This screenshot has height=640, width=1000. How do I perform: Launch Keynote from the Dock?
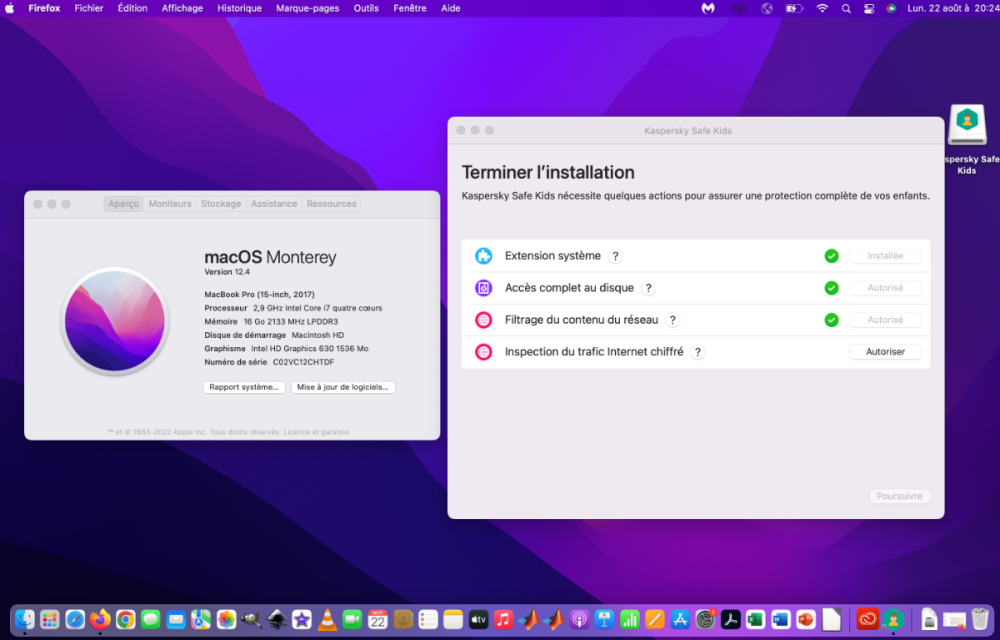(x=604, y=619)
